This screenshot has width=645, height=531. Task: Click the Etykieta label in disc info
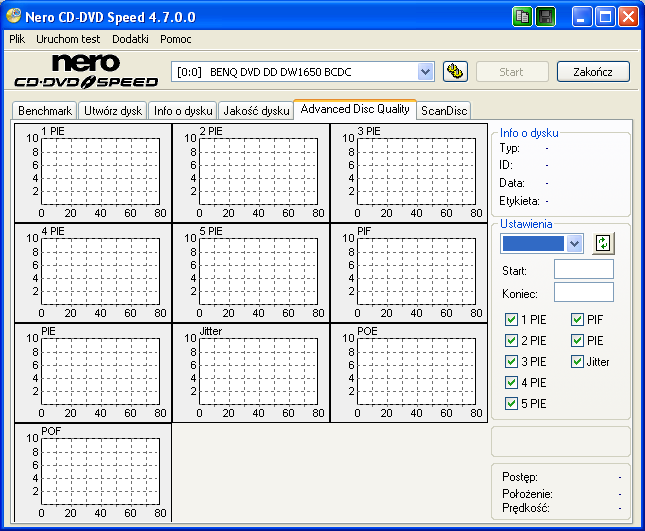click(520, 201)
